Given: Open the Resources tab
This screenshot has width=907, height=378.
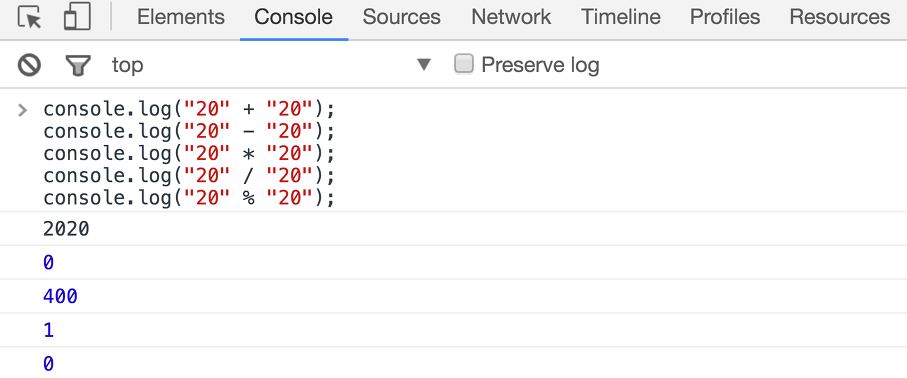Looking at the screenshot, I should (x=839, y=17).
